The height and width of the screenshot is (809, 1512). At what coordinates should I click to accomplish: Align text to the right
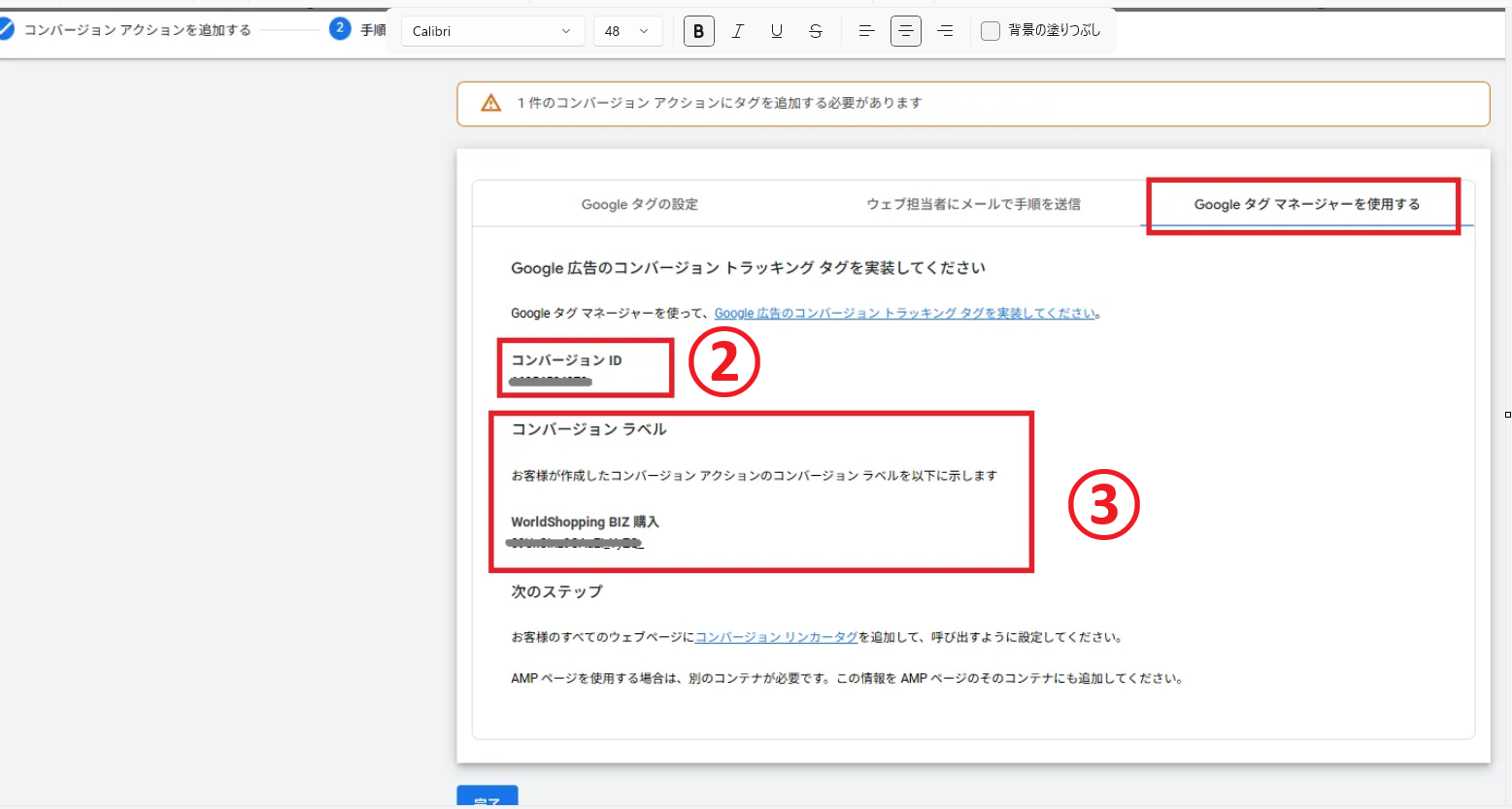point(944,31)
